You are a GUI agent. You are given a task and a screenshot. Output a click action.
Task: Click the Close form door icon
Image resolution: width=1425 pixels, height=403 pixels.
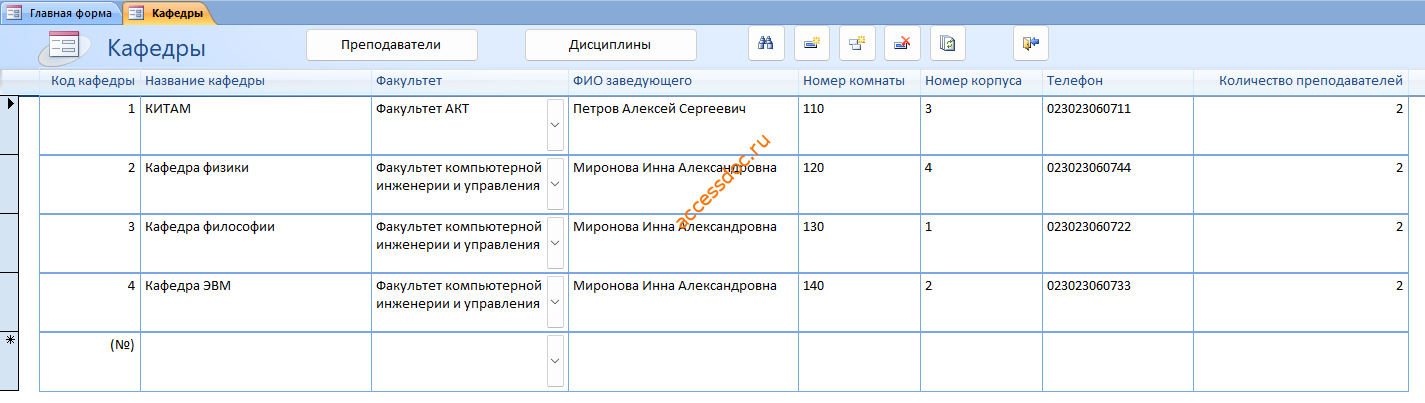click(x=1030, y=44)
